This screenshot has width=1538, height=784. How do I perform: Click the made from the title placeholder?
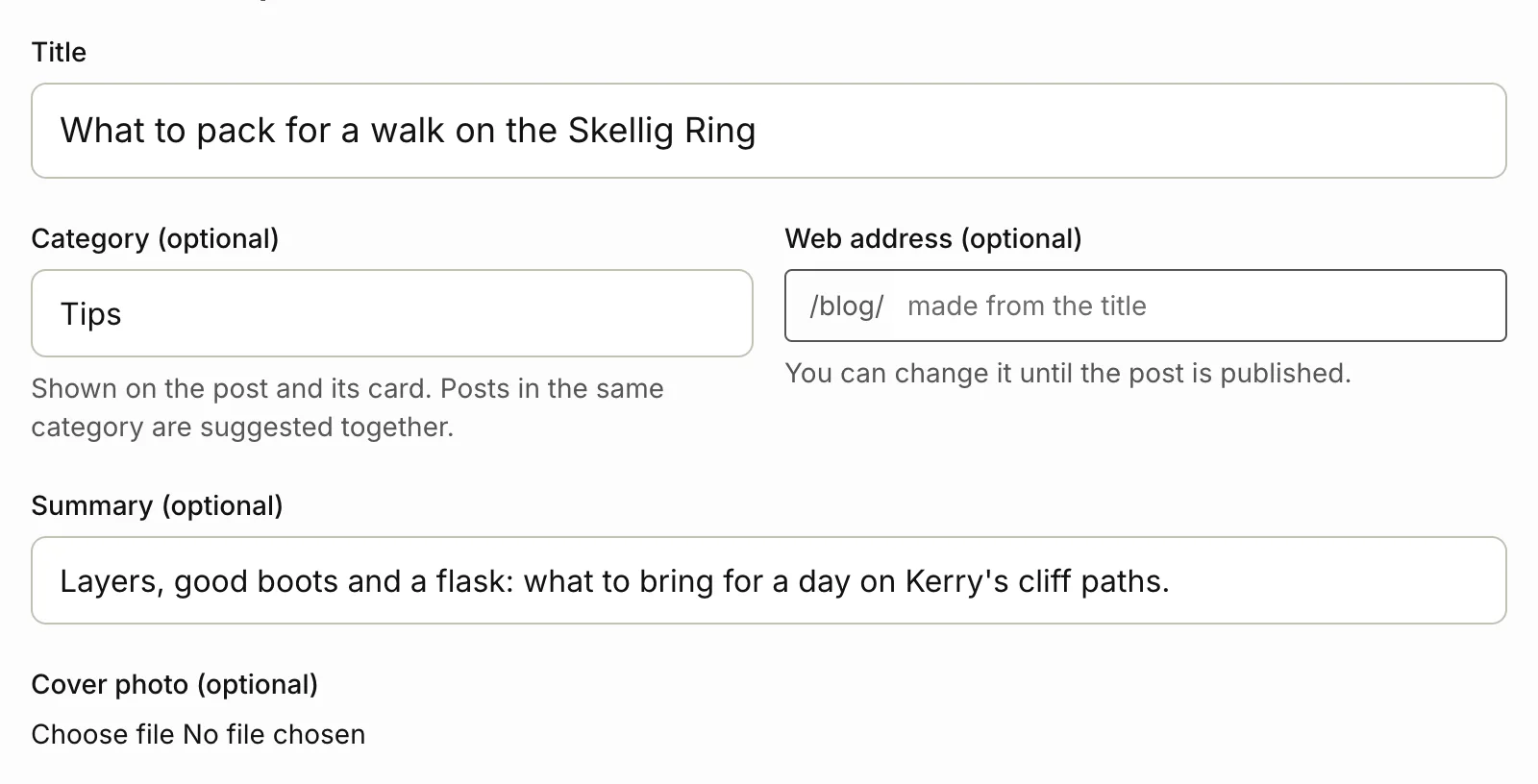tap(1027, 306)
